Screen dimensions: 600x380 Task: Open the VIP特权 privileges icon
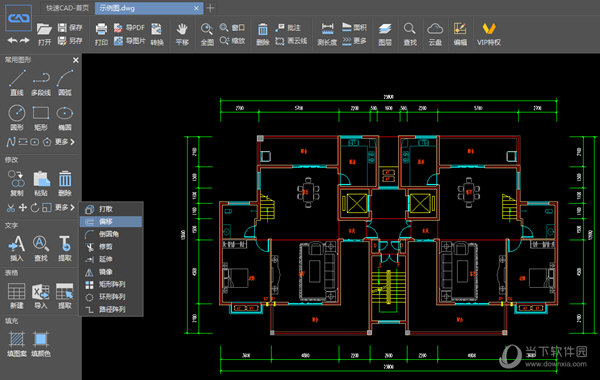coord(489,34)
